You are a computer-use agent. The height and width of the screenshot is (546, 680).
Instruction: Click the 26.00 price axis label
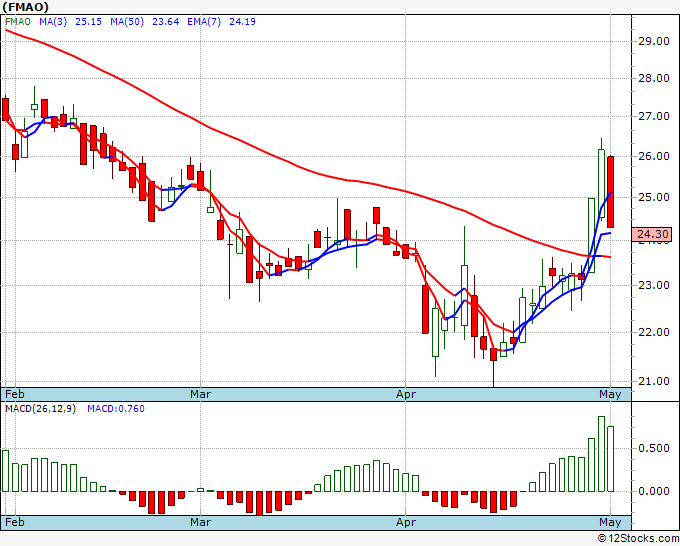tap(654, 156)
